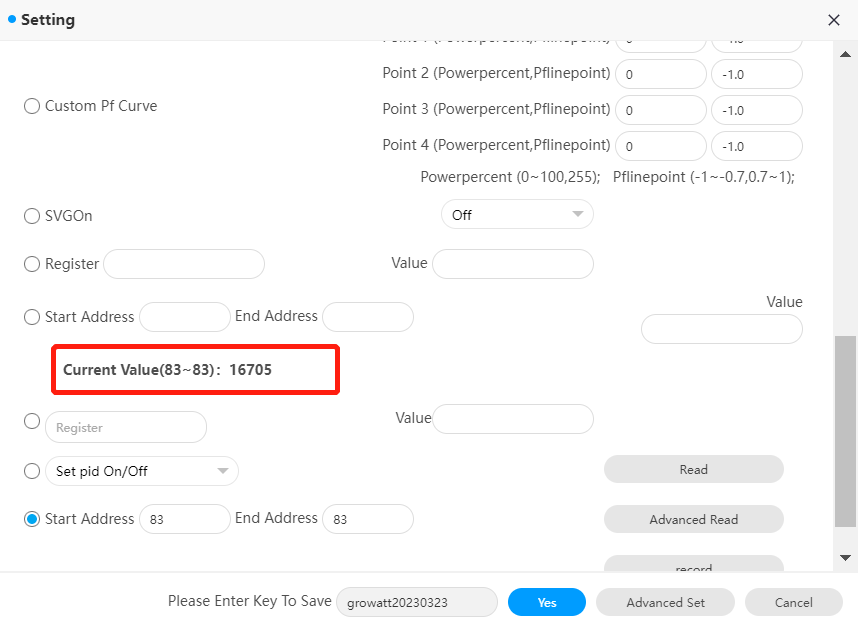Click the Advanced Set button

[665, 602]
